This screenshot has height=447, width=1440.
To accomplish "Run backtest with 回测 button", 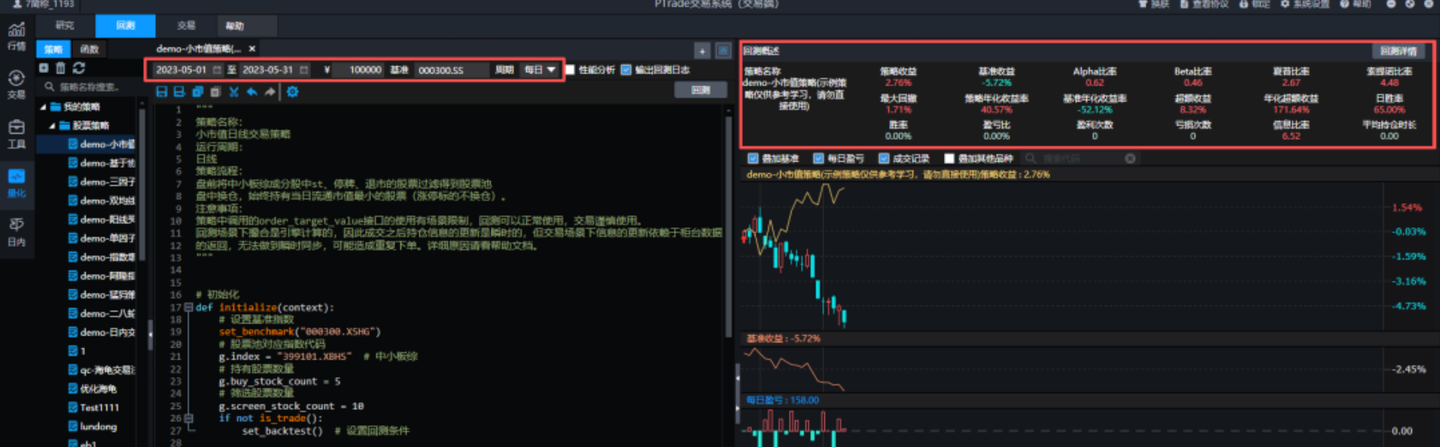I will 700,90.
